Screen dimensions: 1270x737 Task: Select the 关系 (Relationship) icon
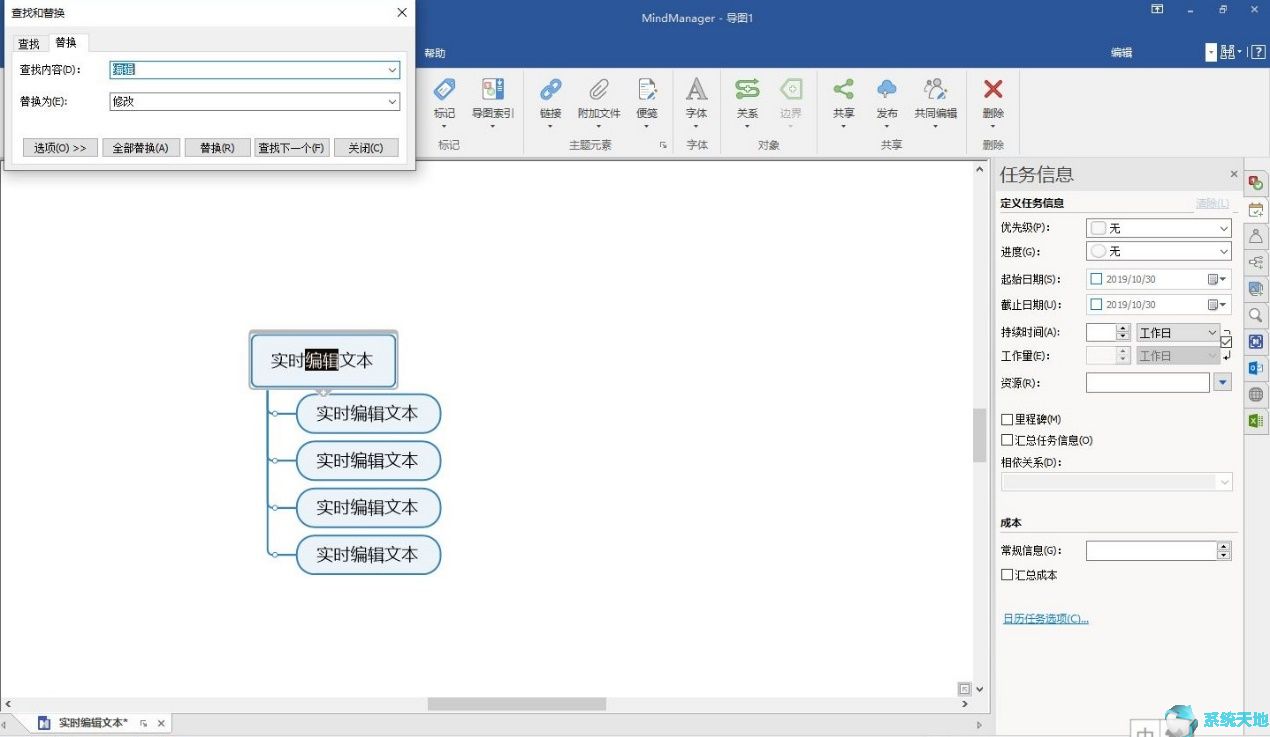click(747, 89)
